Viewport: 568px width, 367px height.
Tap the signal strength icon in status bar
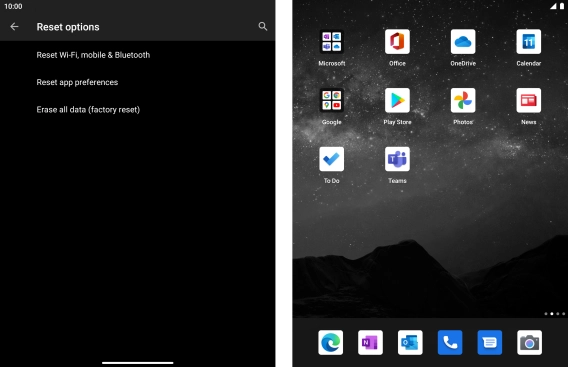(x=553, y=6)
